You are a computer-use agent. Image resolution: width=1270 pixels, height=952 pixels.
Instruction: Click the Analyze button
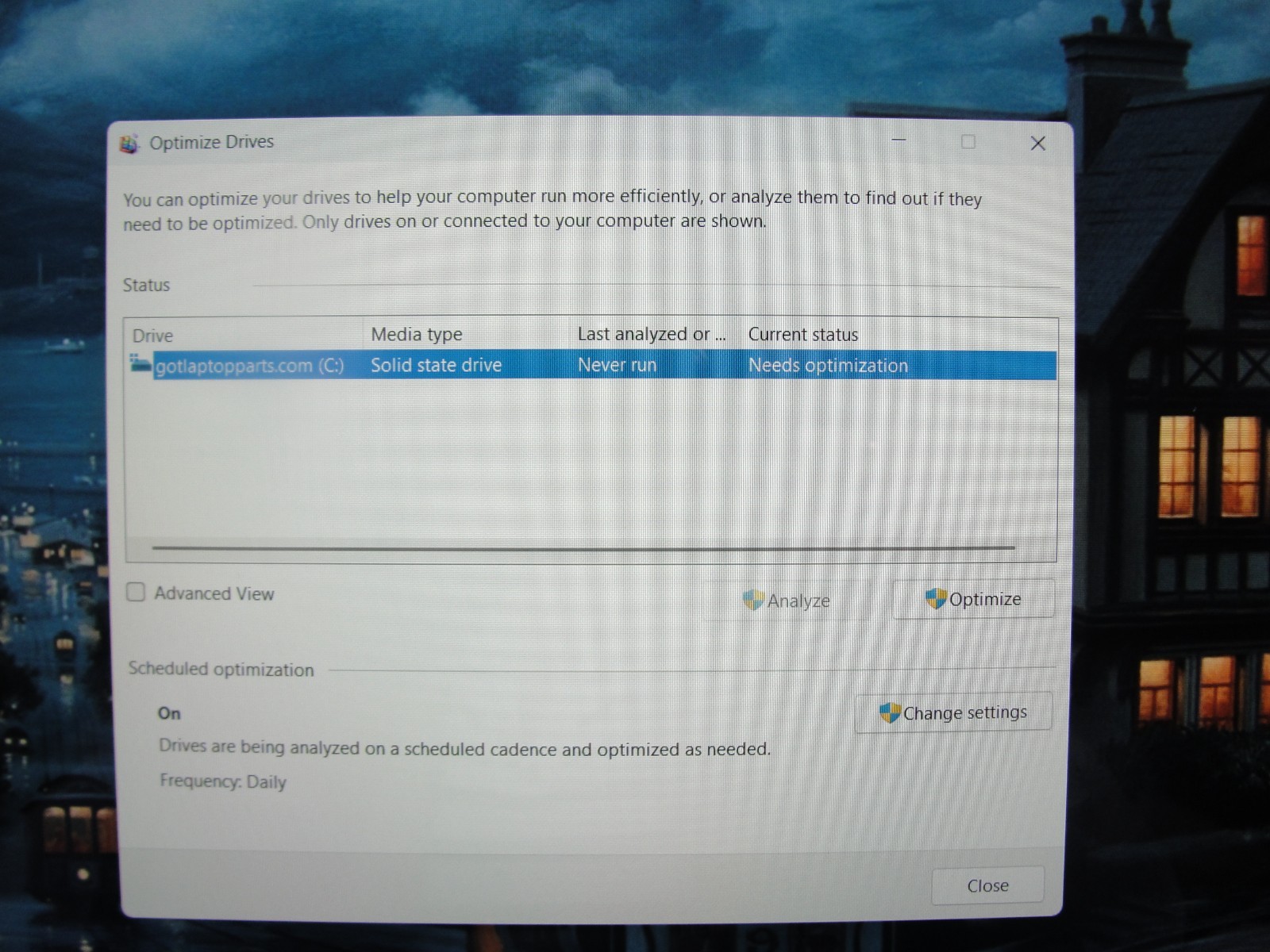[786, 601]
